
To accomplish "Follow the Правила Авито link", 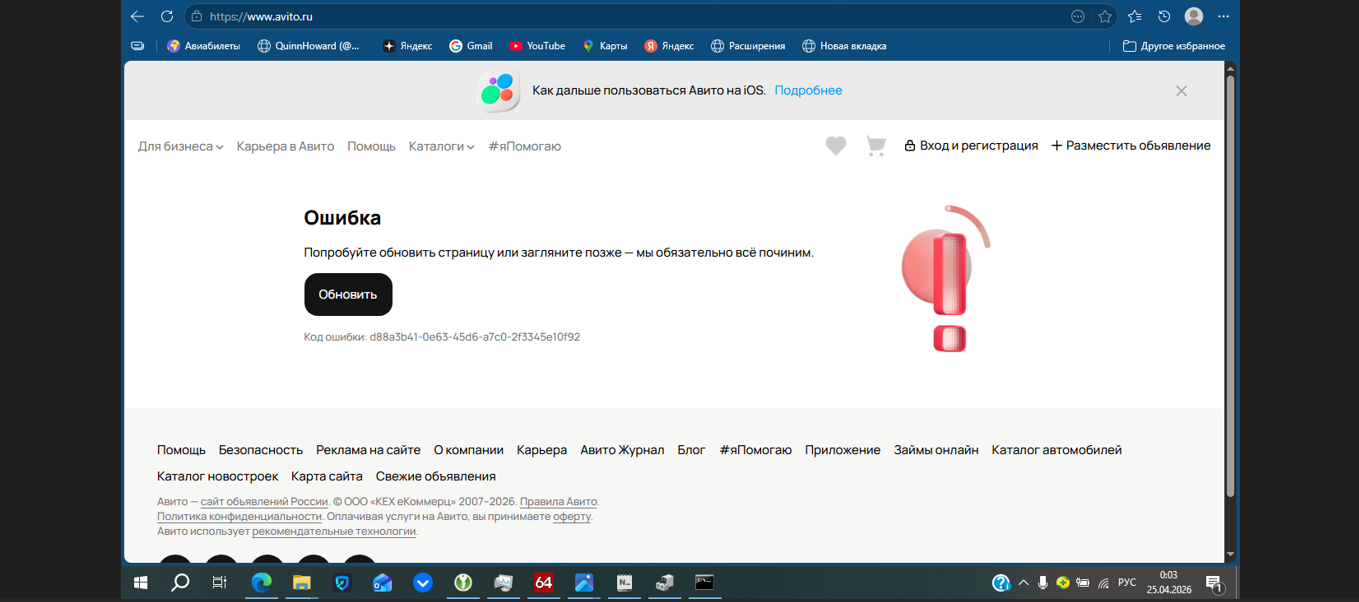I will 558,502.
